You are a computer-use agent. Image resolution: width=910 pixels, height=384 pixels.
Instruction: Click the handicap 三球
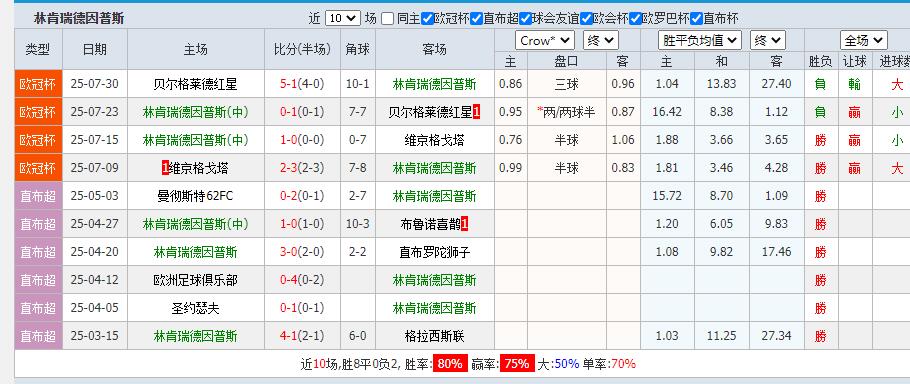click(x=566, y=84)
